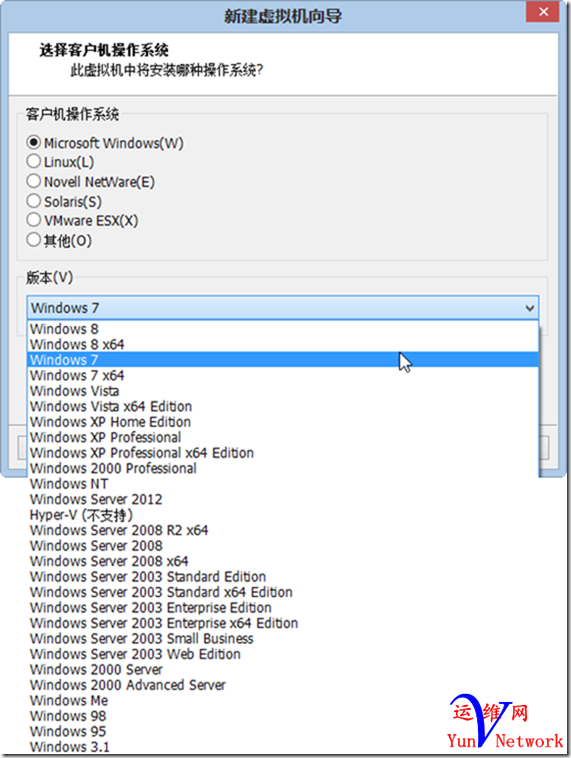The image size is (571, 758).
Task: Select the highlighted Windows 7 entry
Action: pyautogui.click(x=283, y=360)
